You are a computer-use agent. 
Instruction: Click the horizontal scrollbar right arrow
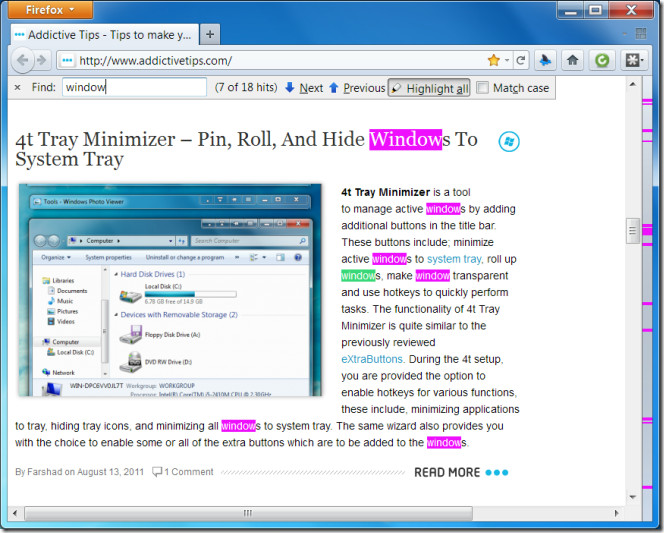pos(617,513)
